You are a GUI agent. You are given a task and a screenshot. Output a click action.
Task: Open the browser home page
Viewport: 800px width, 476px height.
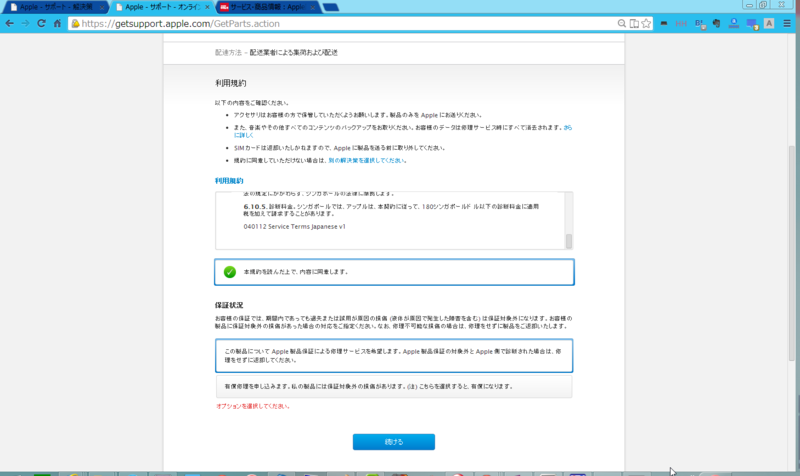[57, 23]
